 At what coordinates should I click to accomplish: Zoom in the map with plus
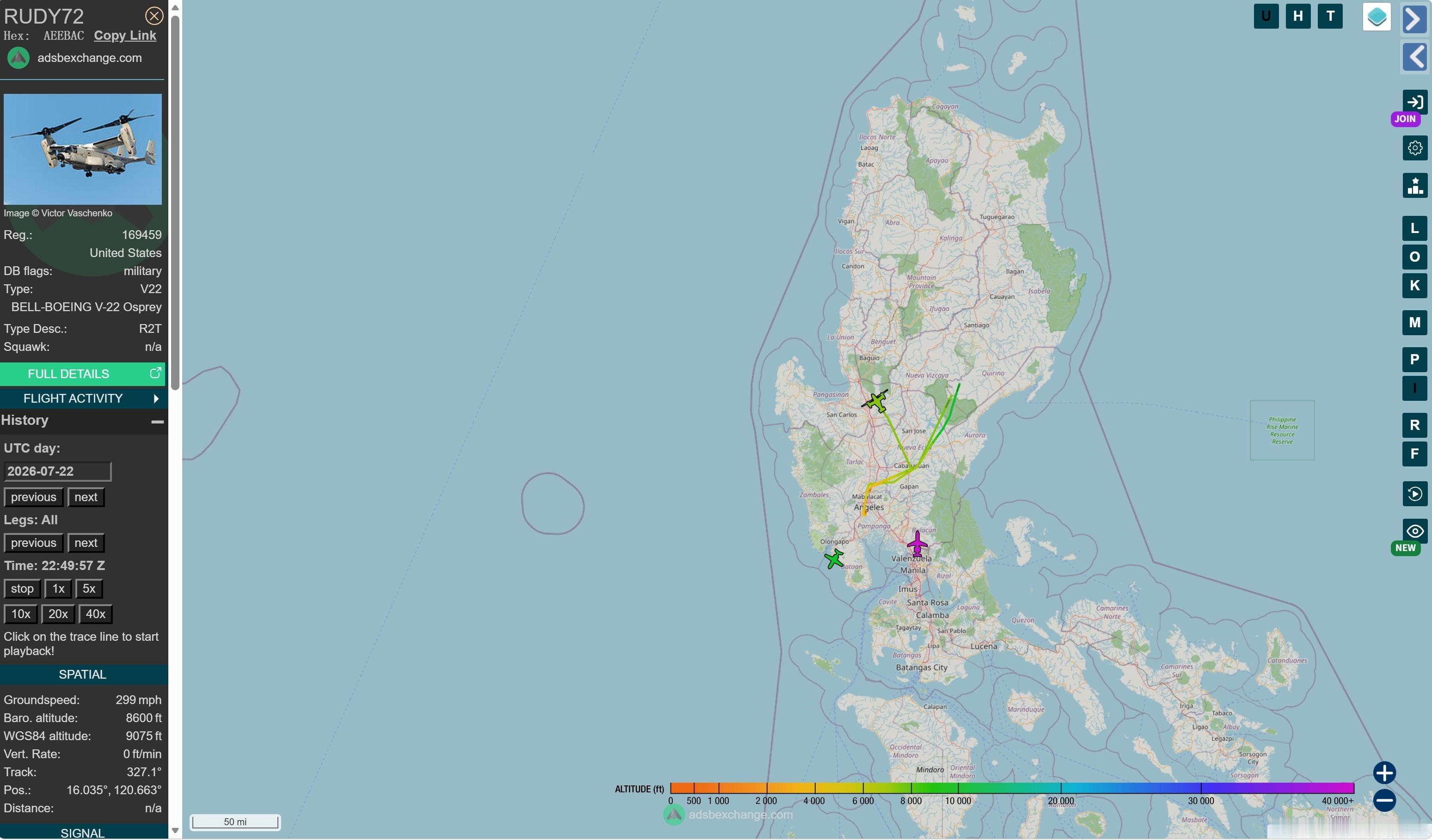(1385, 773)
